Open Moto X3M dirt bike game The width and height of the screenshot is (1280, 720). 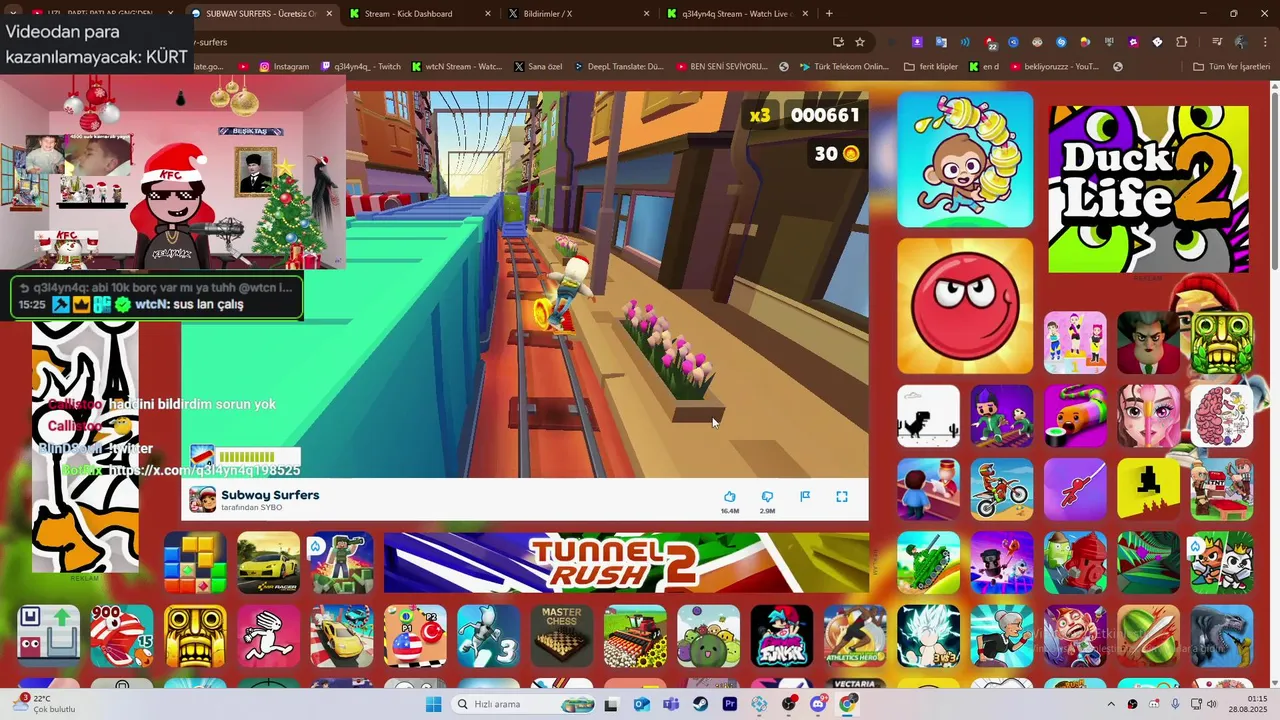point(1002,489)
